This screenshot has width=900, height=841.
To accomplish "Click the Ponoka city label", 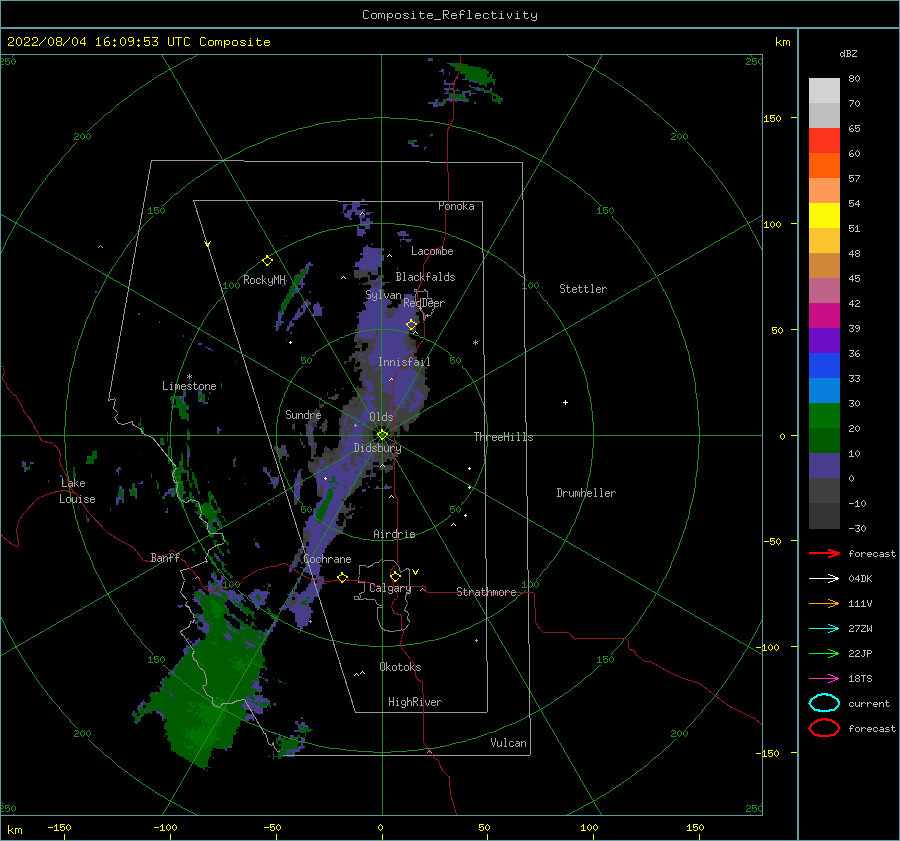I will point(456,206).
